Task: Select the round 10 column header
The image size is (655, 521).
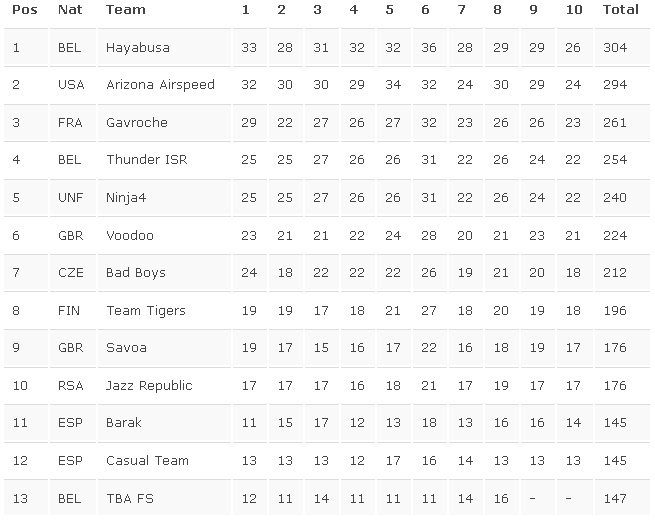Action: [x=574, y=10]
